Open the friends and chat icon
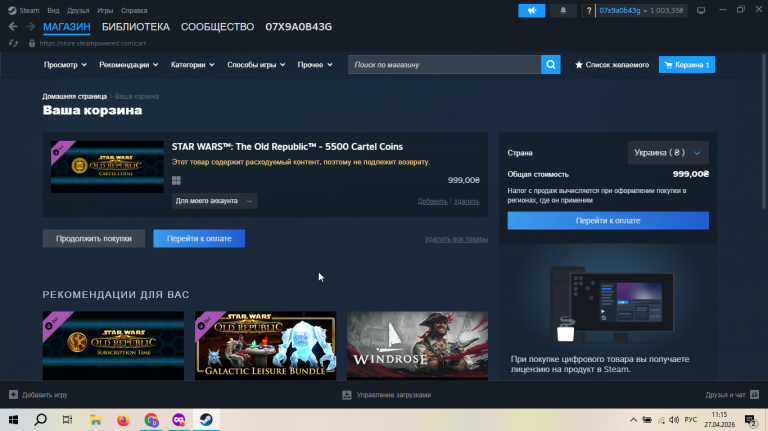 point(754,395)
